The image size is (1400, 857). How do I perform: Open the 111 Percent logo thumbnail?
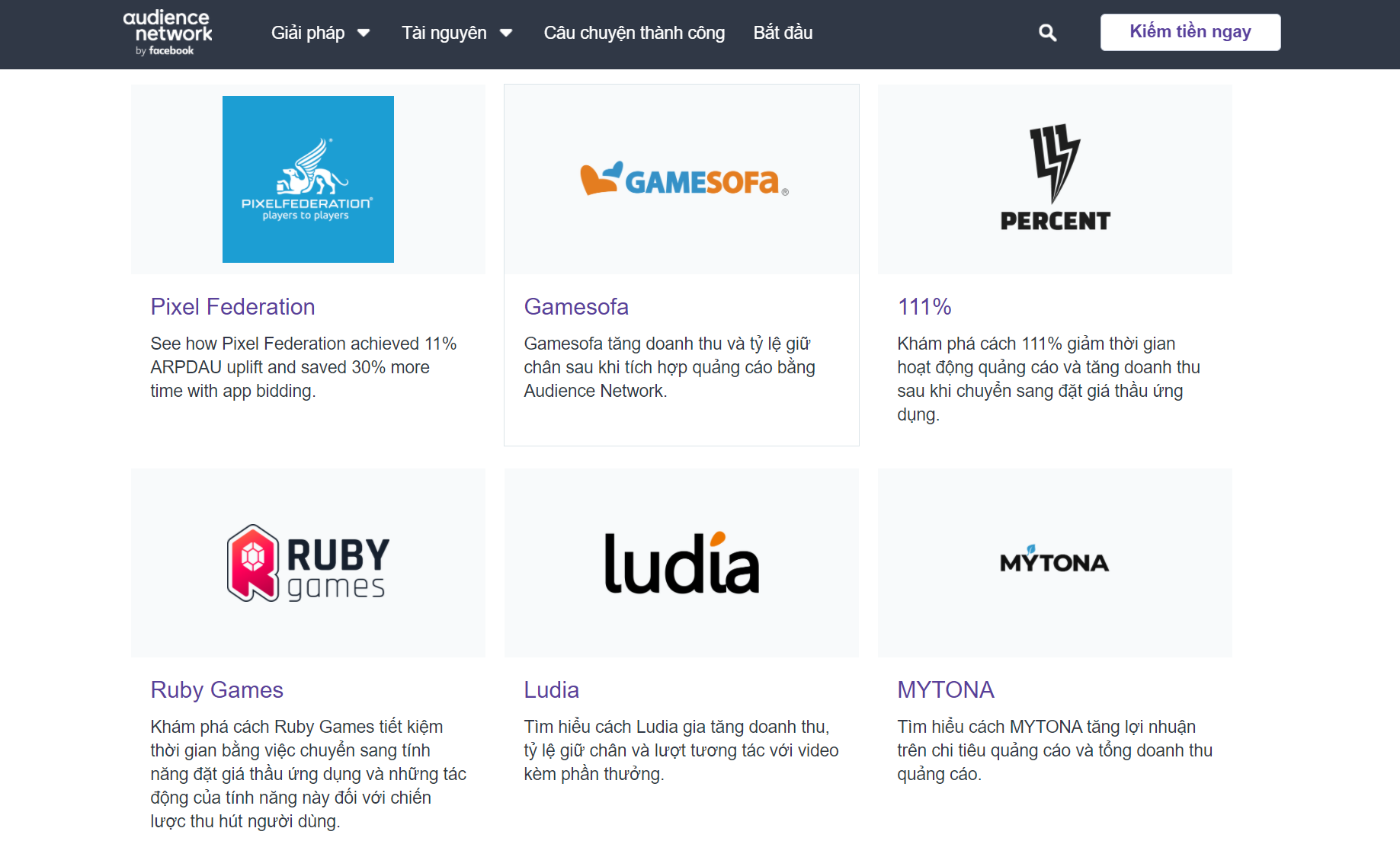[1055, 179]
